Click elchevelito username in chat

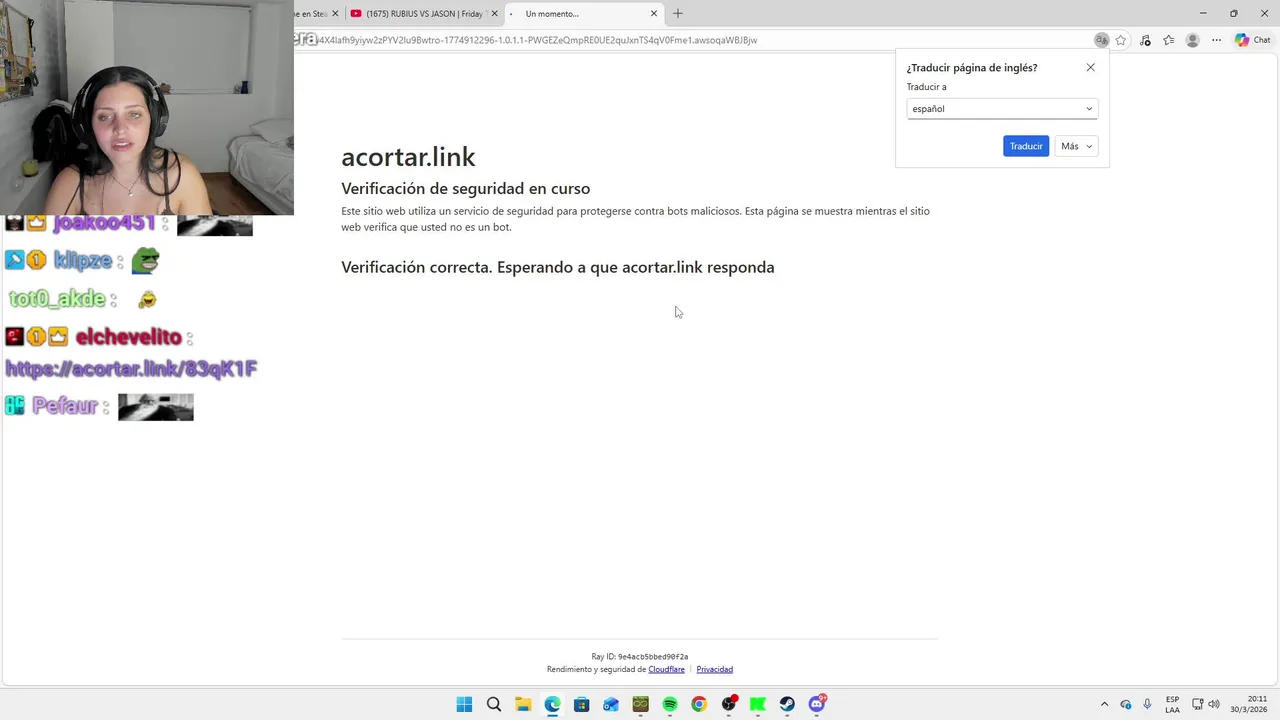[x=129, y=337]
